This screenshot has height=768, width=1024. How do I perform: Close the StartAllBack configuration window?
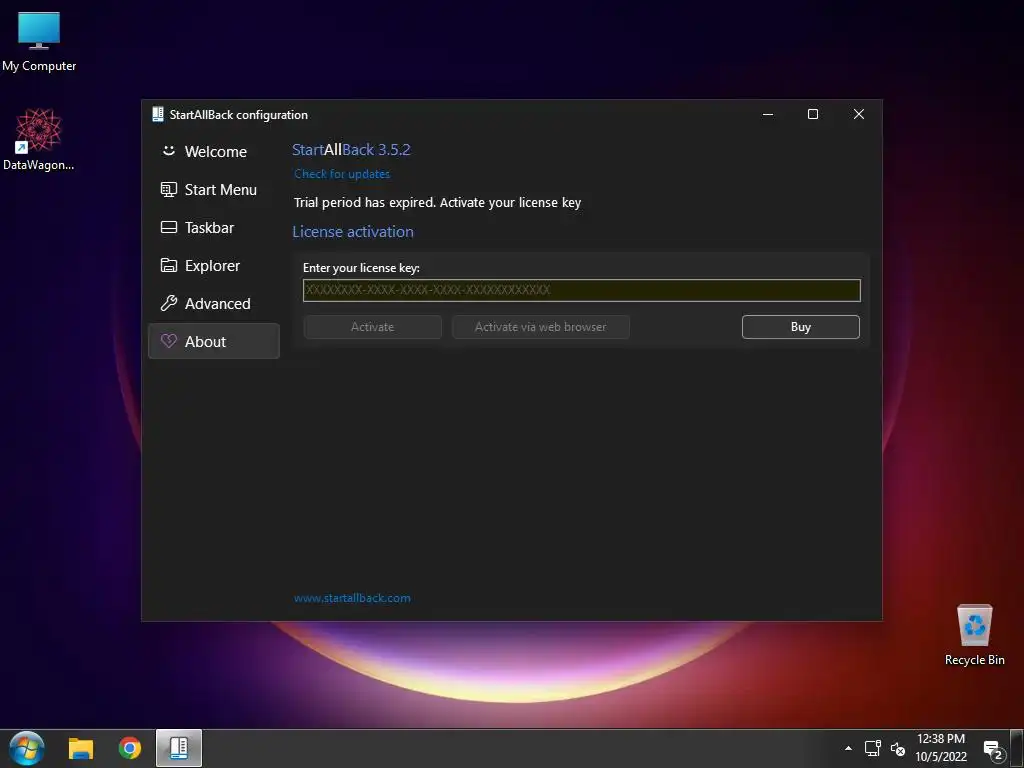(859, 114)
